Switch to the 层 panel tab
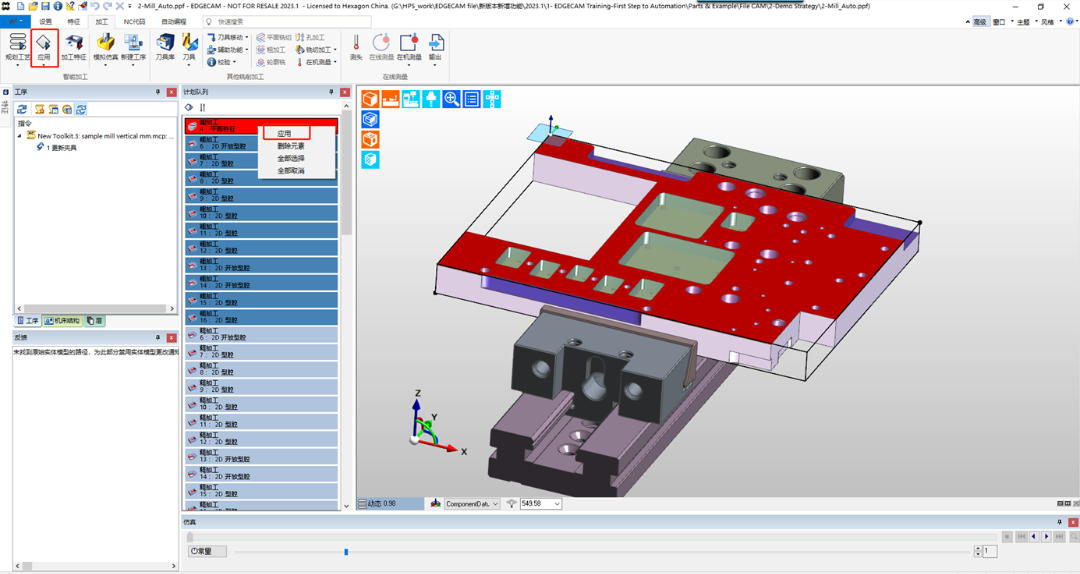Viewport: 1080px width, 574px height. pos(95,321)
